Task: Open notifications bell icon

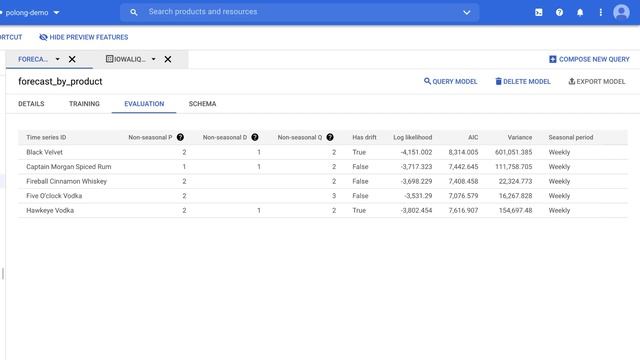Action: [580, 13]
